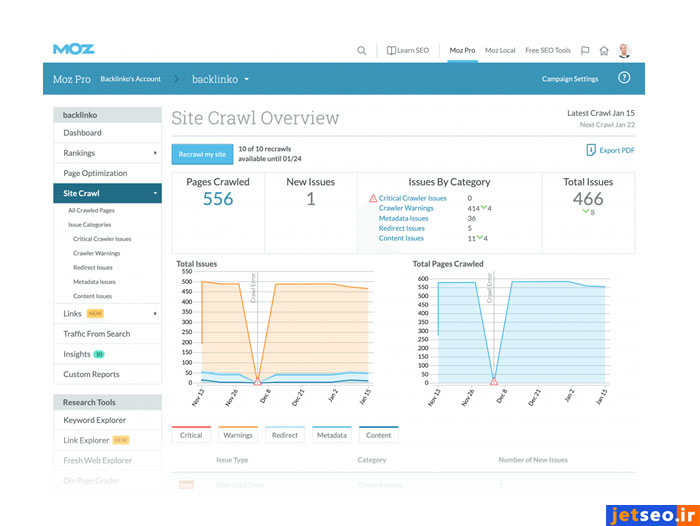This screenshot has height=526, width=700.
Task: Toggle the Metadata chart filter
Action: tap(331, 435)
